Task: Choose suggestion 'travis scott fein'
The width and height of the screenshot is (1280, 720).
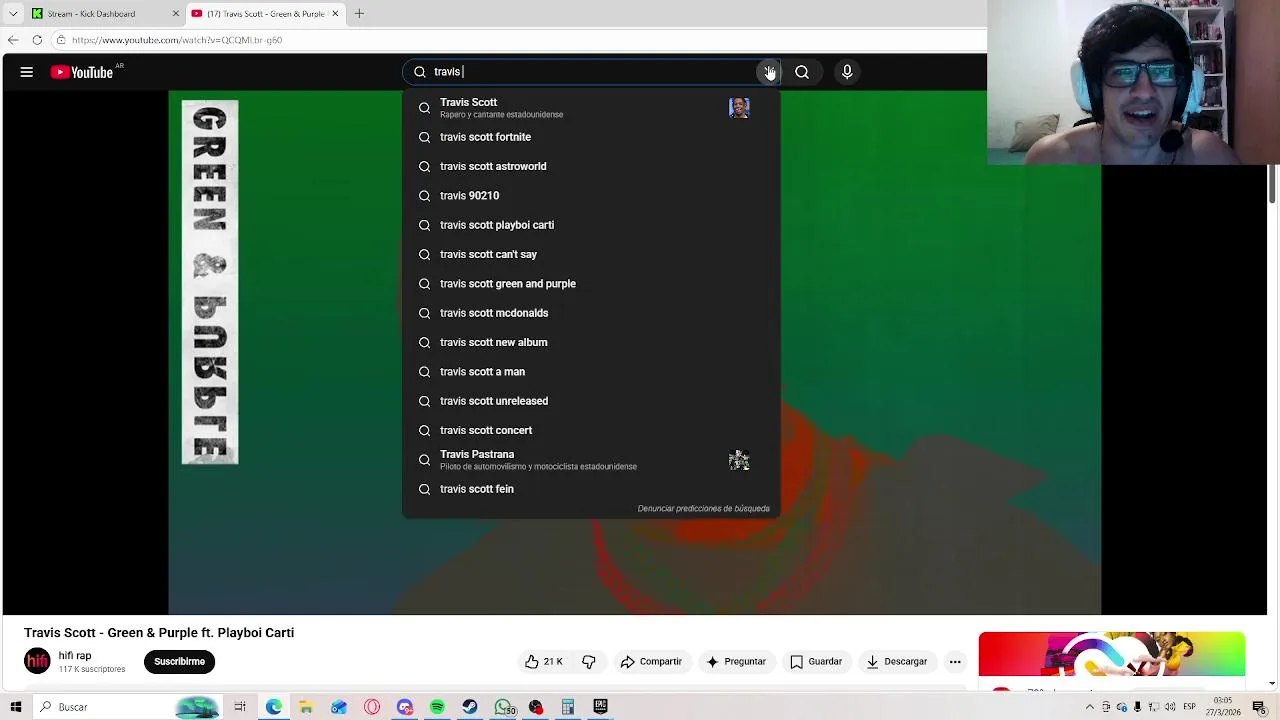Action: coord(590,489)
